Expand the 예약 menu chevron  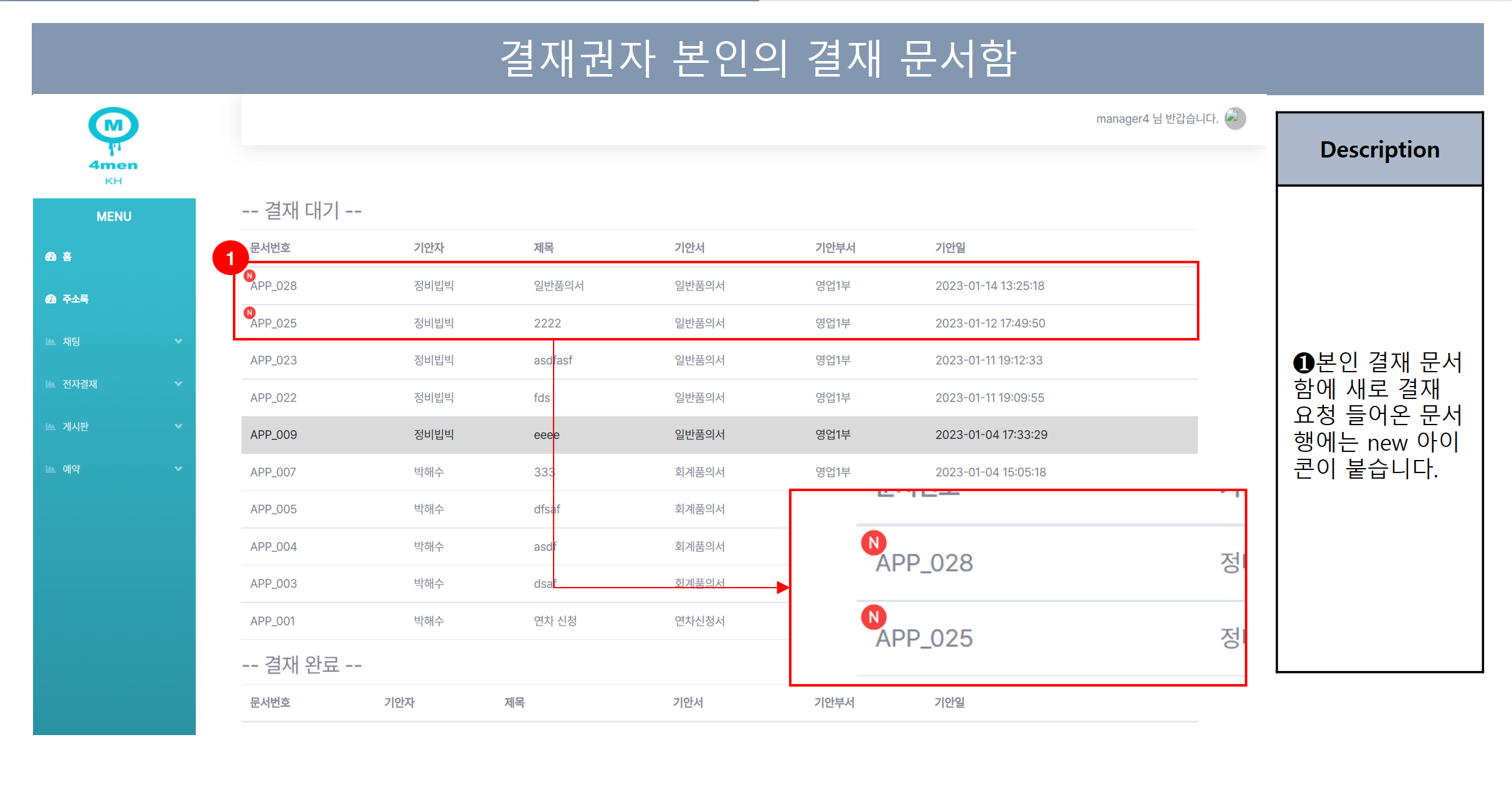(x=178, y=469)
